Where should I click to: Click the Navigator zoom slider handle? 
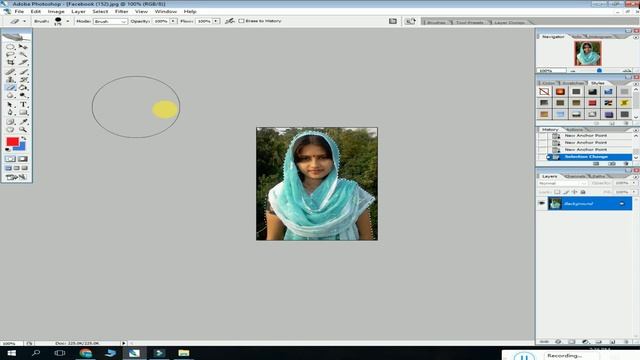click(x=599, y=71)
